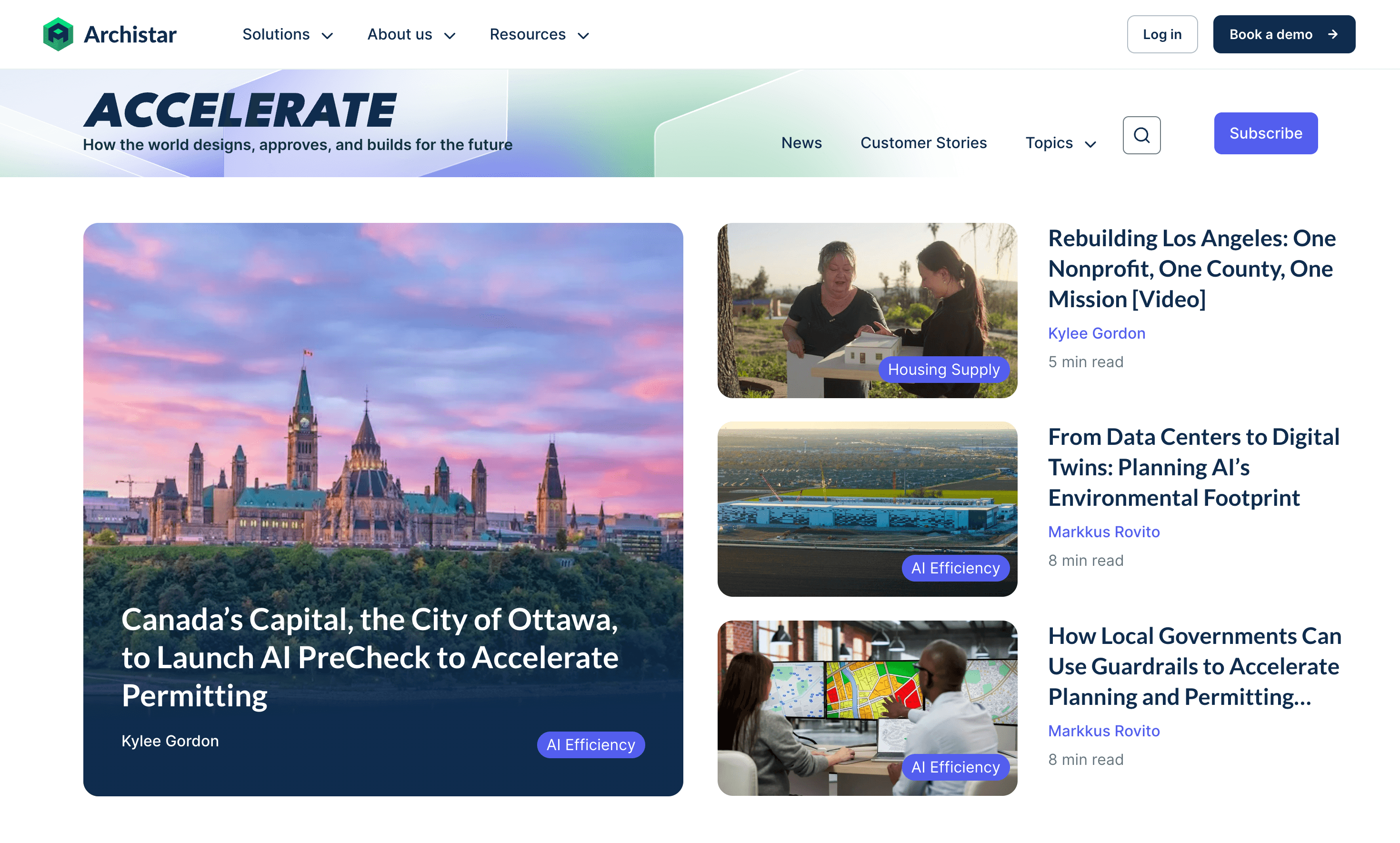The height and width of the screenshot is (843, 1400).
Task: Click the Subscribe button
Action: click(1265, 133)
